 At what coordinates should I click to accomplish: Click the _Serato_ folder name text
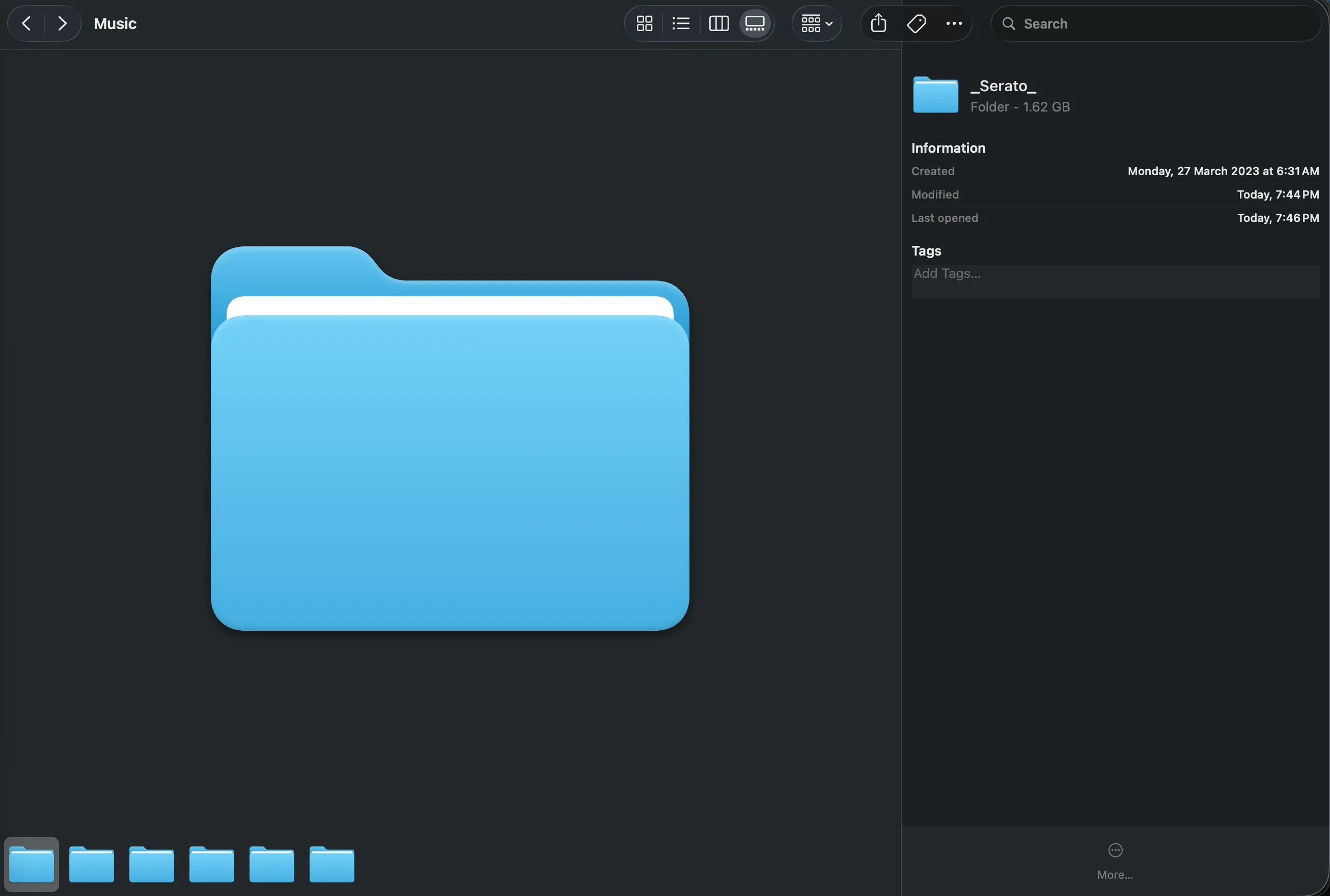tap(1003, 86)
